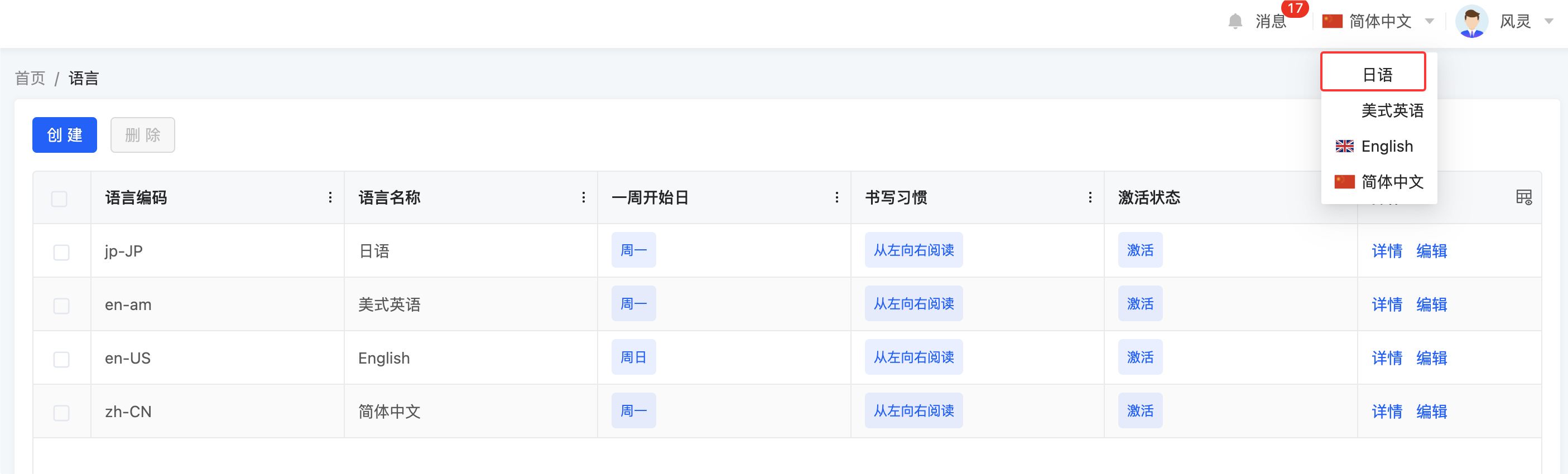
Task: Pick 美式英语 from the language list
Action: click(x=1392, y=111)
